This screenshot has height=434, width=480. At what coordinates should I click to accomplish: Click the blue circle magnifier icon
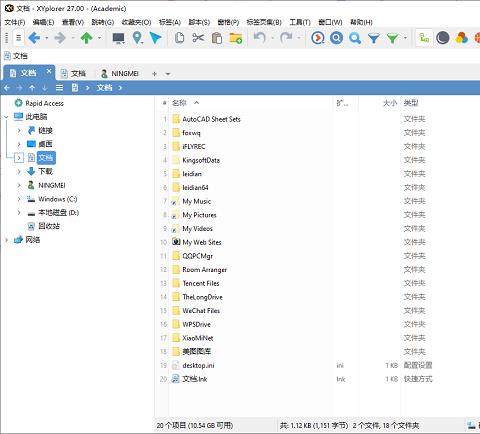pyautogui.click(x=337, y=38)
